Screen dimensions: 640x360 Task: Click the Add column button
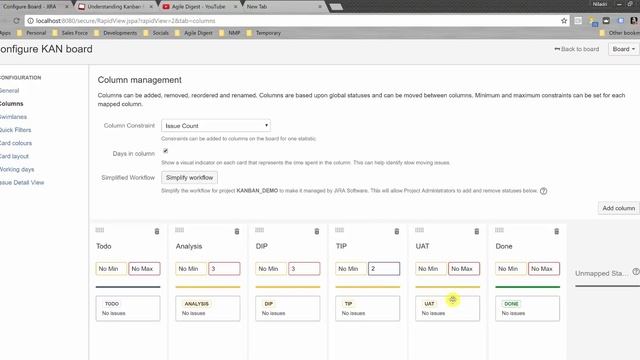(618, 208)
